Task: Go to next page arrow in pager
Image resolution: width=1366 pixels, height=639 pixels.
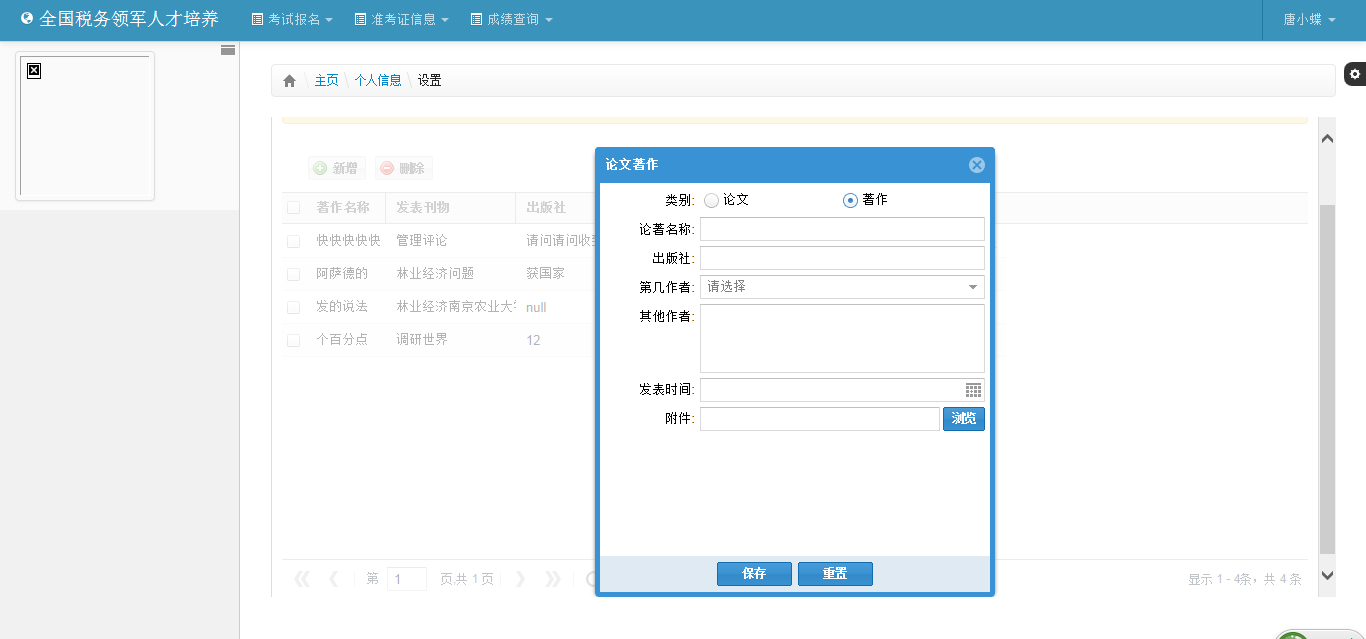Action: (520, 579)
